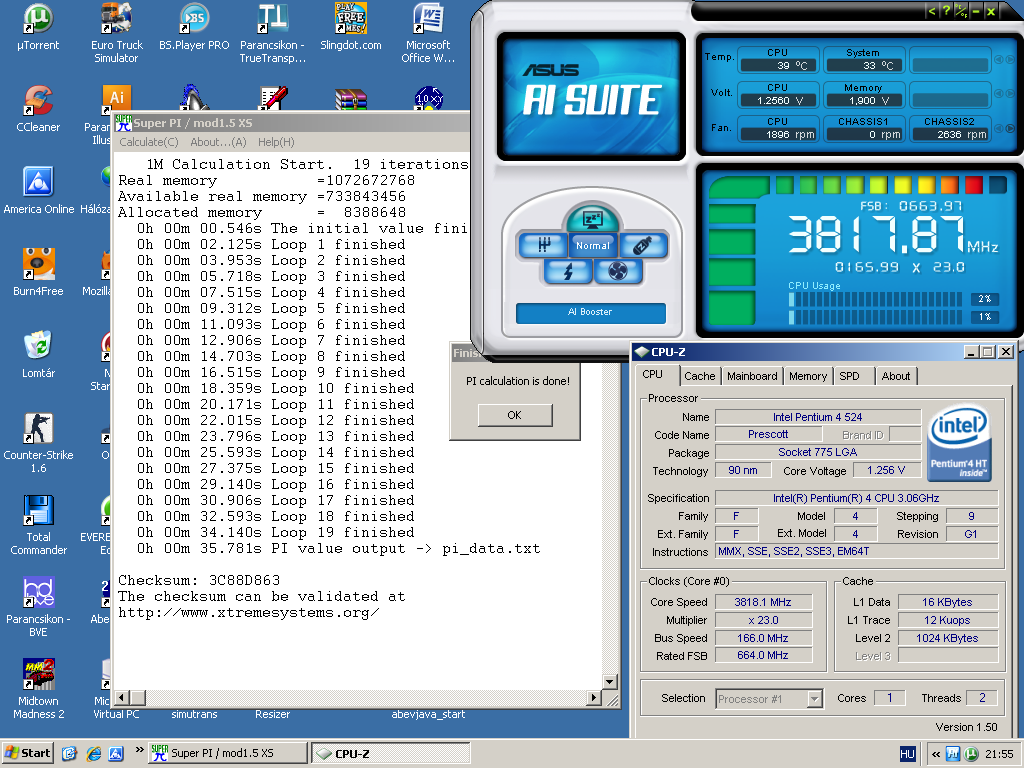Viewport: 1024px width, 768px height.
Task: Click the Level 2 1024 KBytes cache value
Action: [x=948, y=638]
